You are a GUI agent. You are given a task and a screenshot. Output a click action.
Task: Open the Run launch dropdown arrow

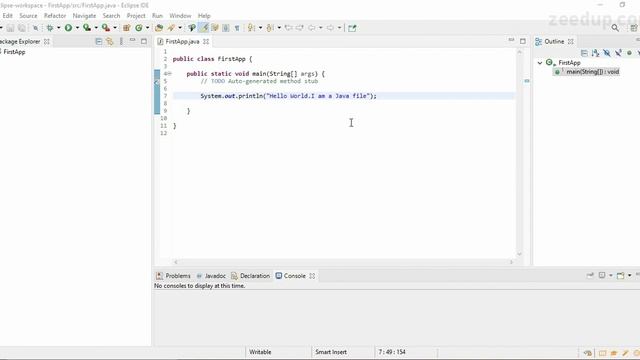click(x=77, y=28)
